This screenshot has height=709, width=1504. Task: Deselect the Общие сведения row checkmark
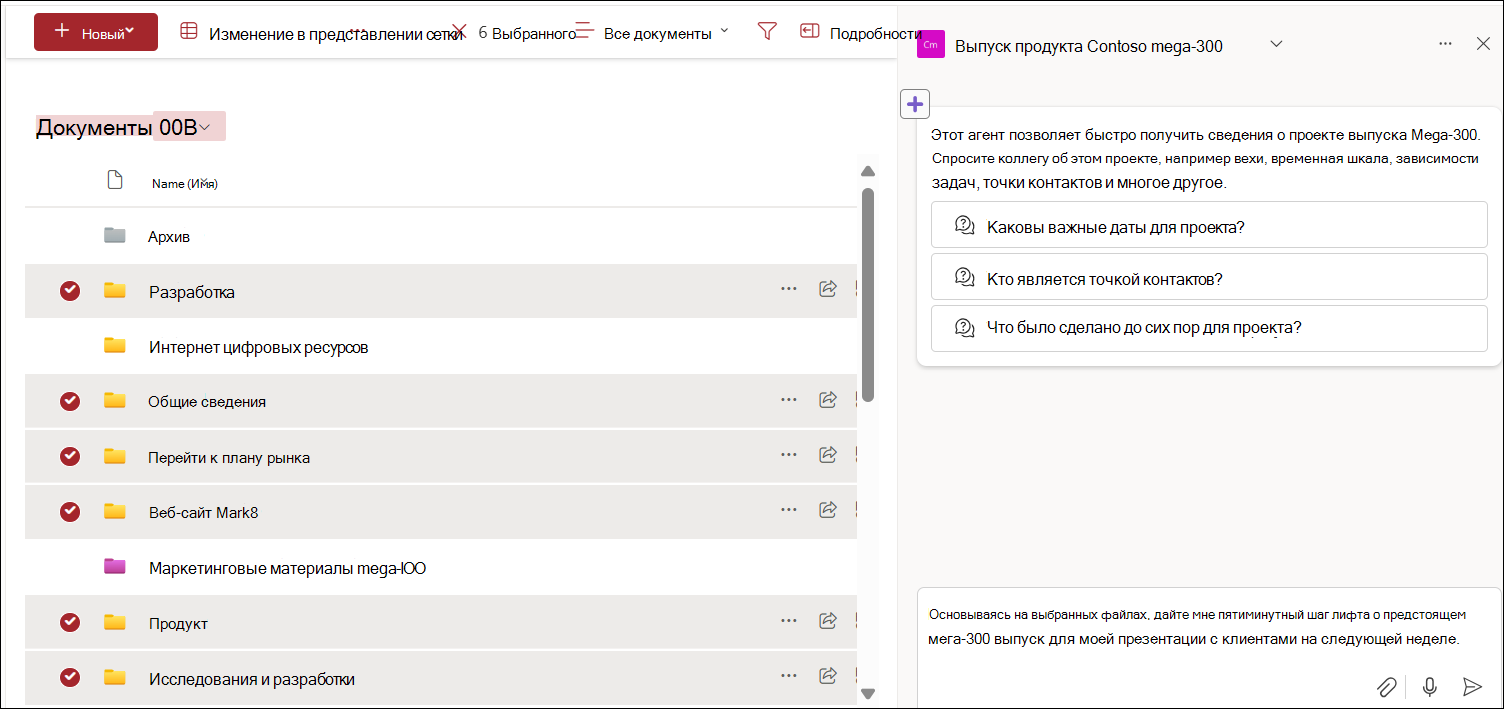(x=70, y=401)
